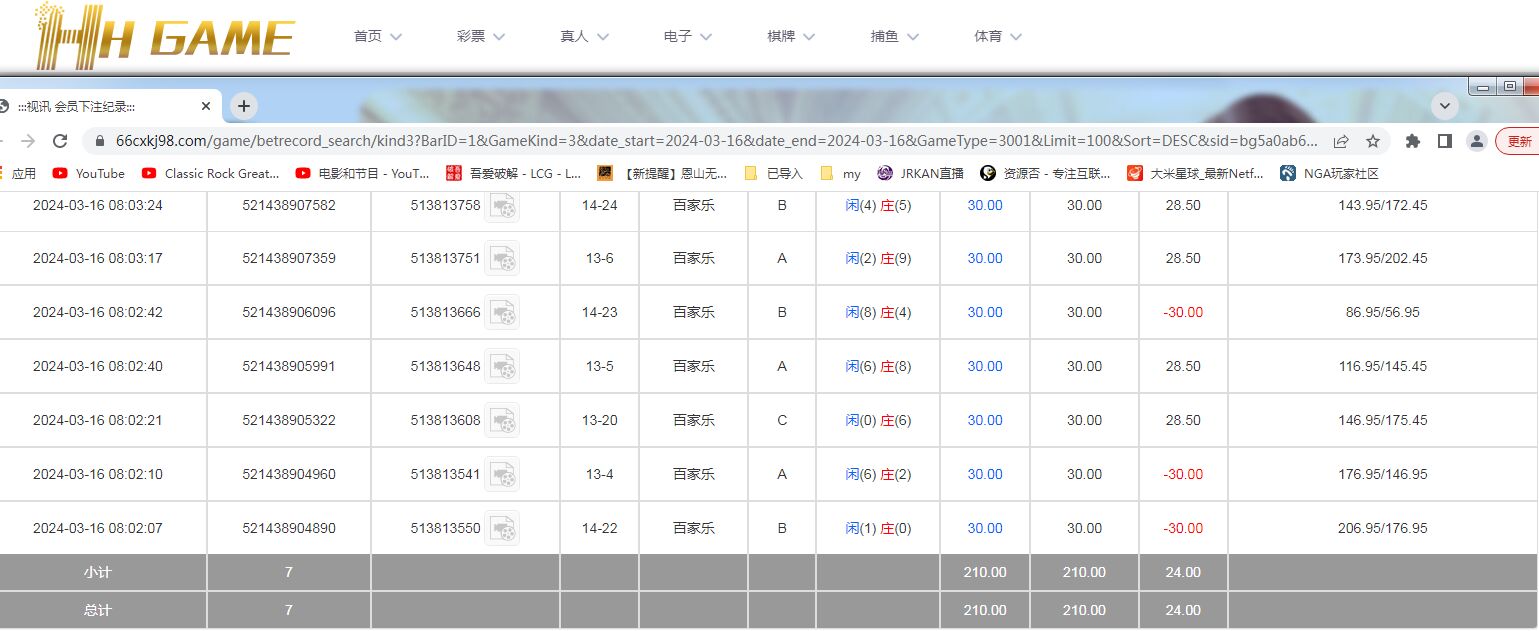This screenshot has height=631, width=1539.
Task: Click table number 14-23
Action: (x=600, y=312)
